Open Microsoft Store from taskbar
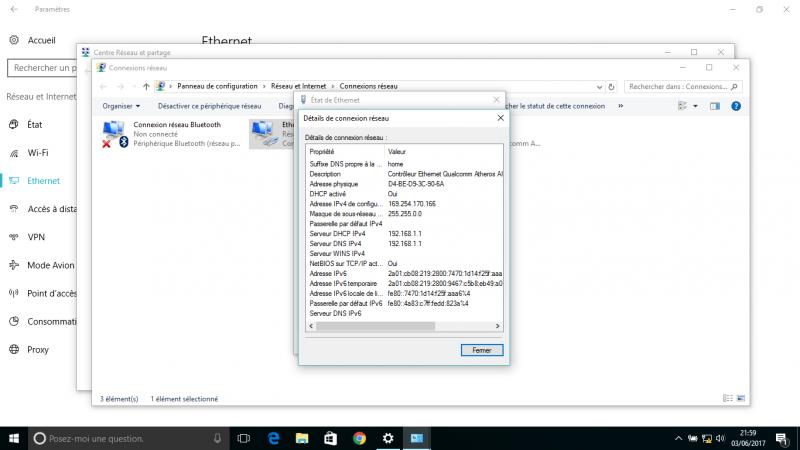 [331, 438]
